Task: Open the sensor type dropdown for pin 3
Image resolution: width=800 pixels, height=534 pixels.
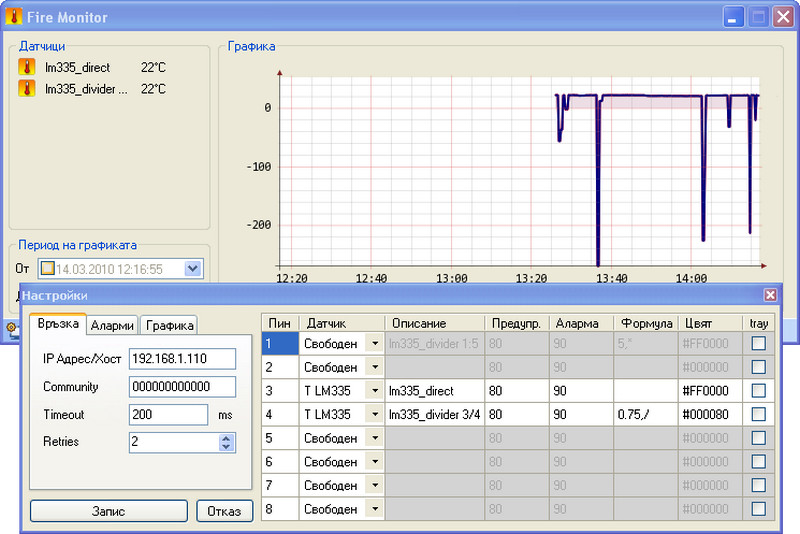Action: click(x=374, y=391)
